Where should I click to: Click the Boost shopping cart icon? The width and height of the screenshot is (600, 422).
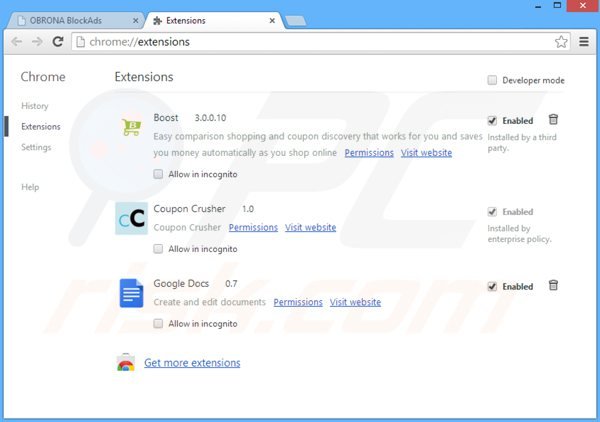[x=131, y=127]
